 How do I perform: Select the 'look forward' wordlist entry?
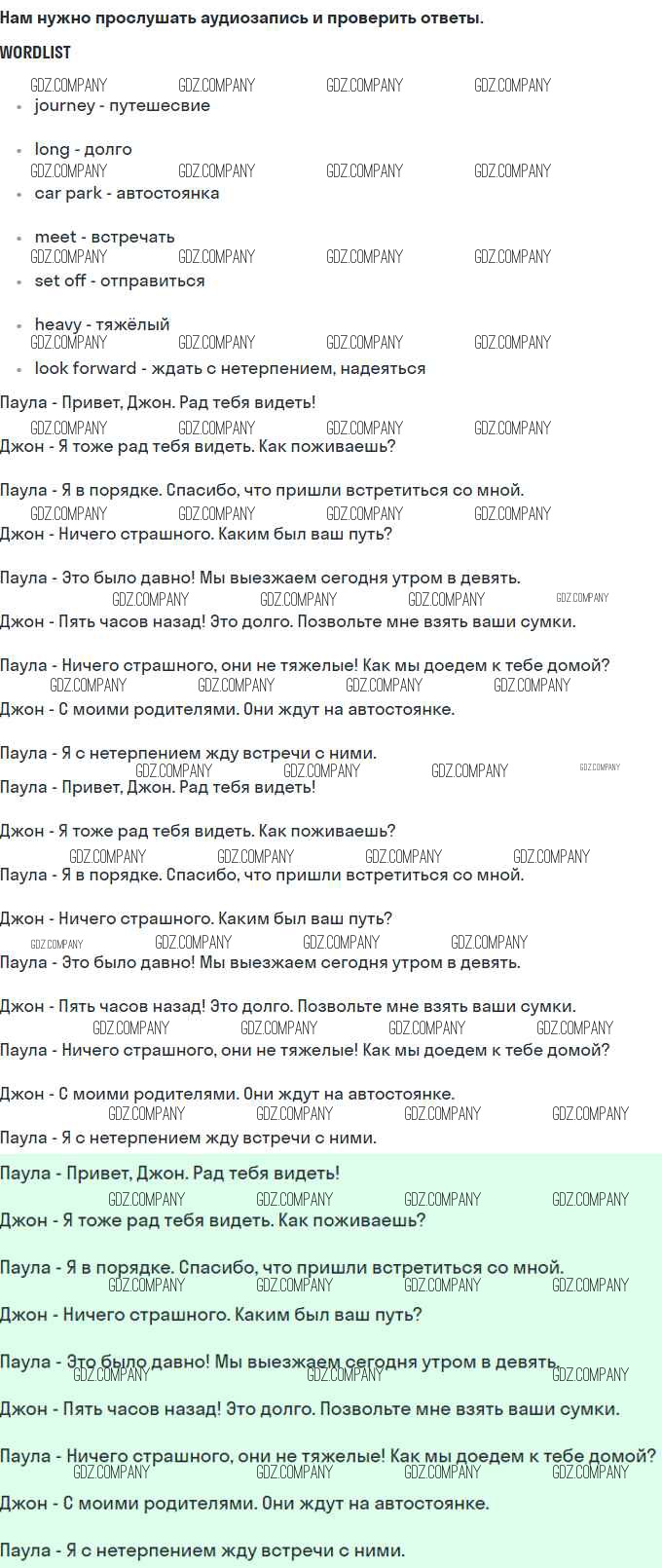230,368
